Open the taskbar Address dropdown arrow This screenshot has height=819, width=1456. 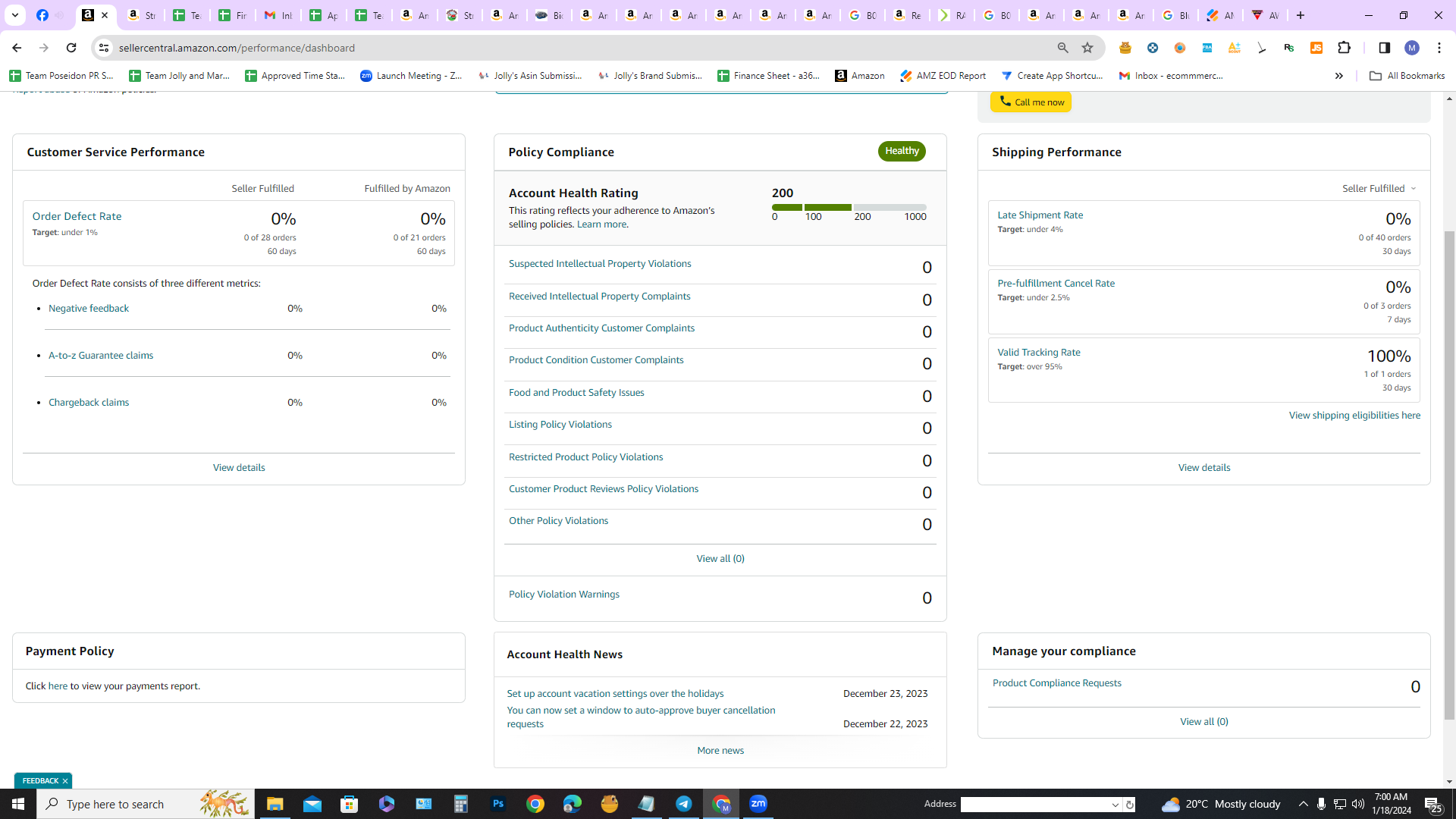point(1116,805)
